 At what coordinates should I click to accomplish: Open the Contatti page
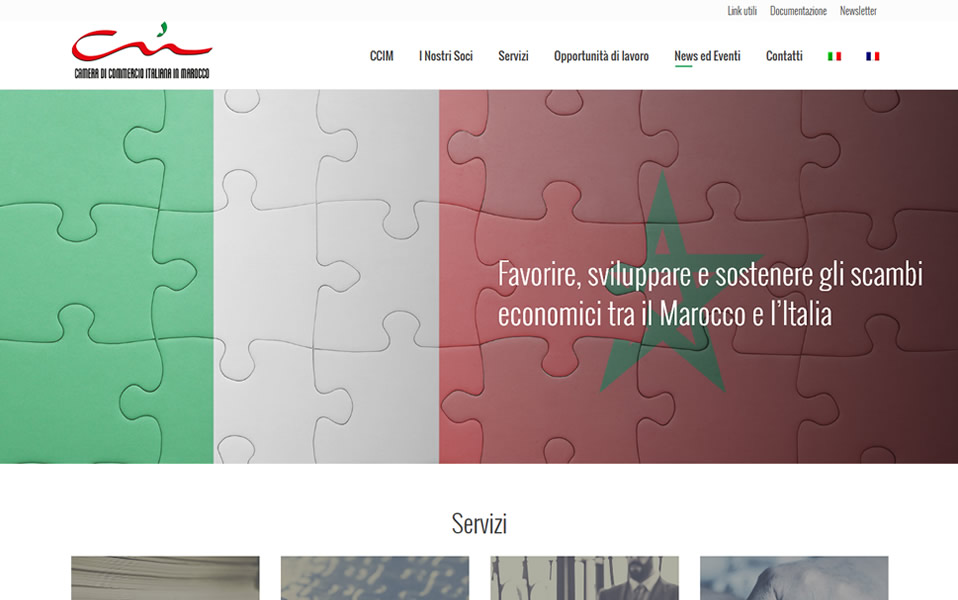(x=784, y=56)
